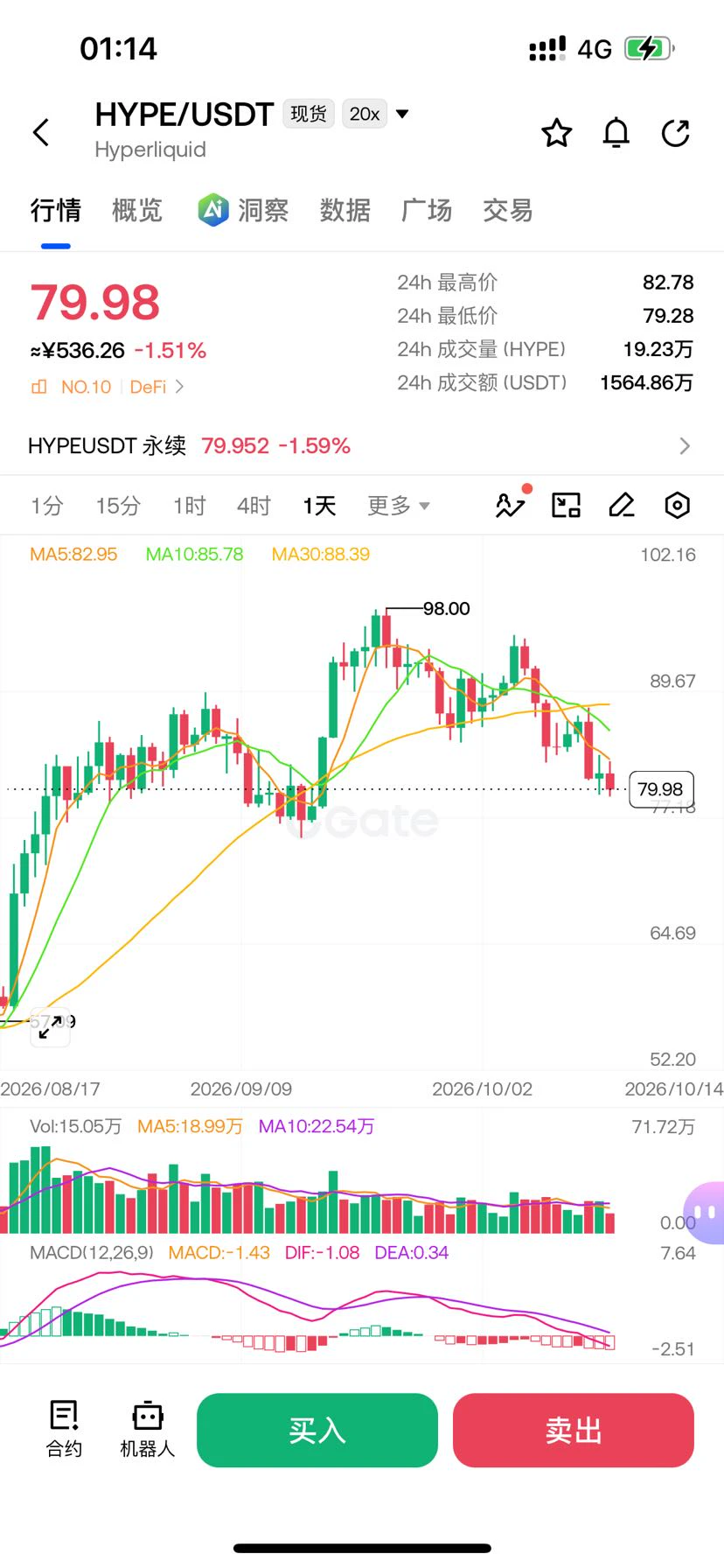Open the 合约 contracts icon
This screenshot has height=1568, width=724.
[x=64, y=1430]
